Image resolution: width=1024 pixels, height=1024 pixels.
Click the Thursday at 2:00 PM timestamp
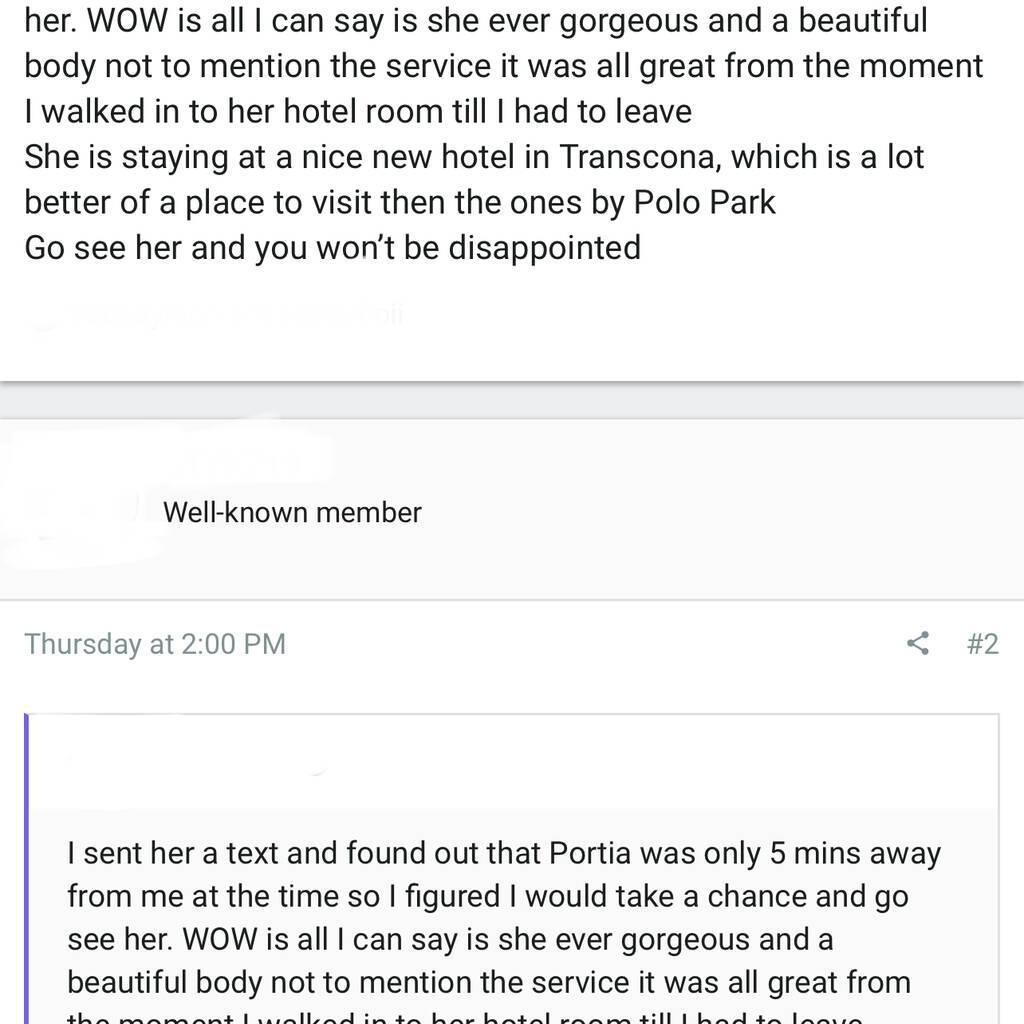(155, 643)
